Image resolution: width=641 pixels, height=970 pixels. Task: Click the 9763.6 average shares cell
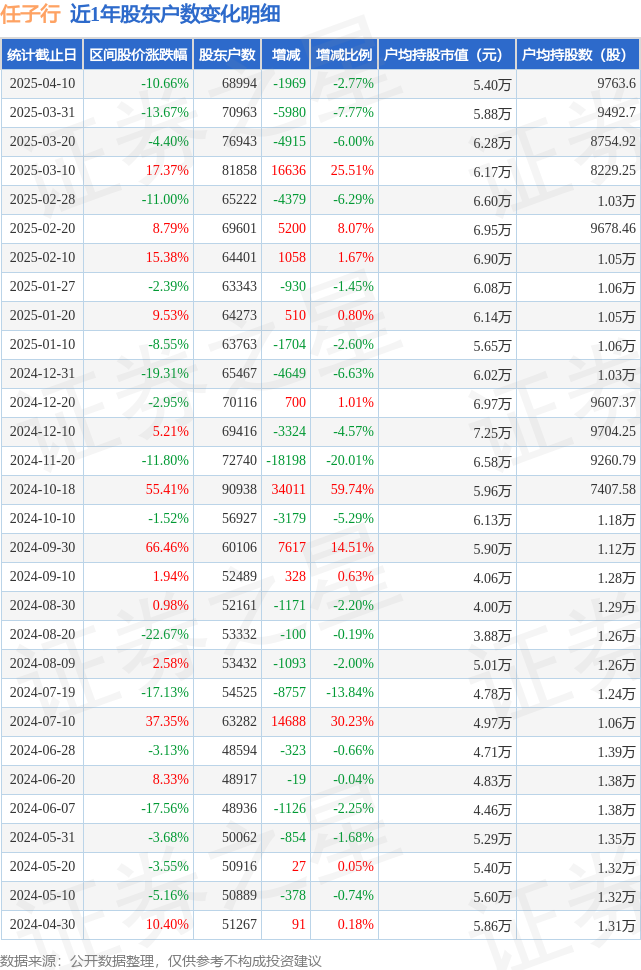616,84
